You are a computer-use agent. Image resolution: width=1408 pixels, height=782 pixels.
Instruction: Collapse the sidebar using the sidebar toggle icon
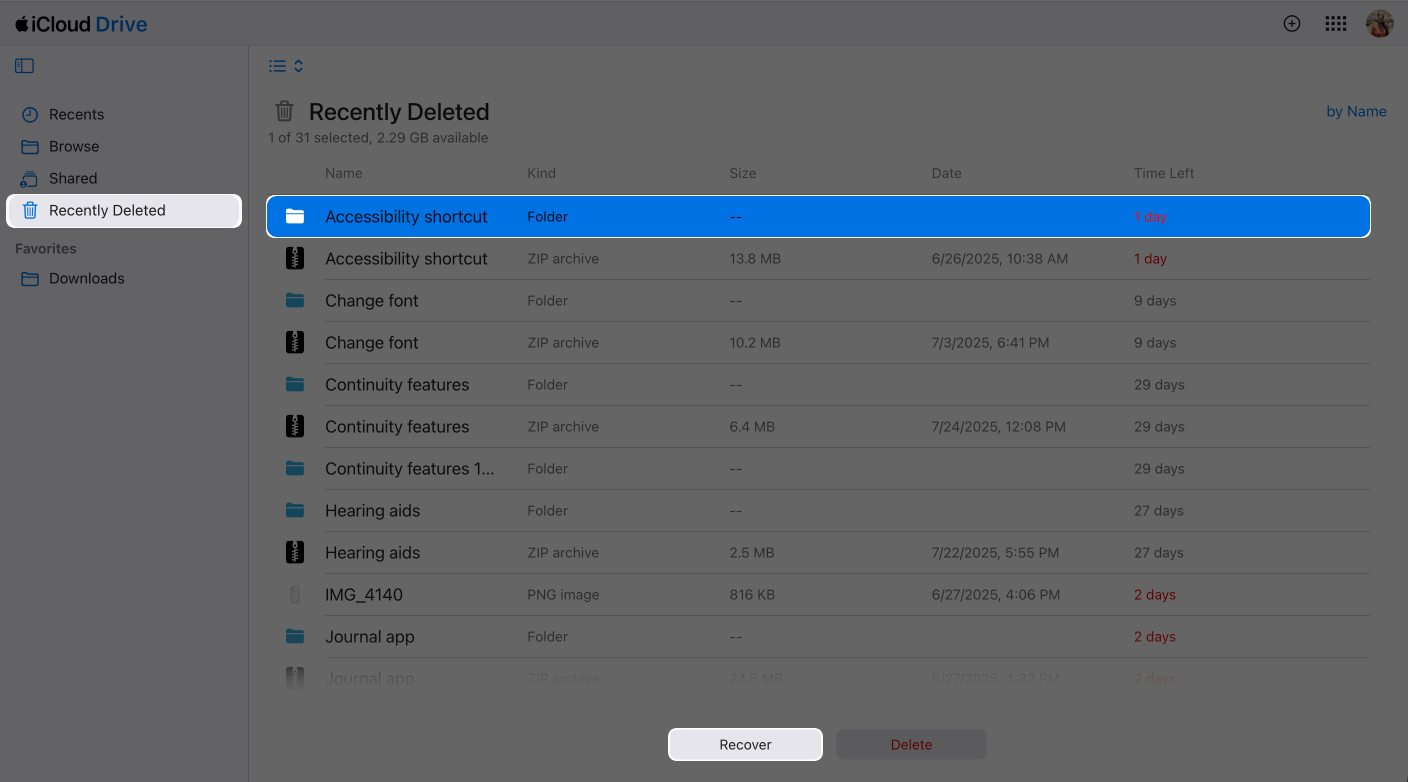[x=24, y=65]
